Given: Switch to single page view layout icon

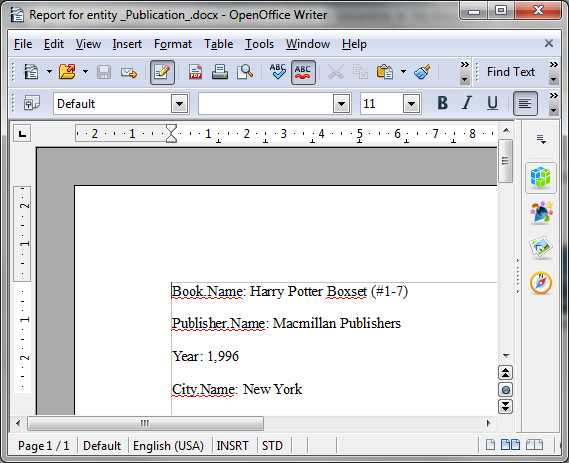Looking at the screenshot, I should 490,444.
